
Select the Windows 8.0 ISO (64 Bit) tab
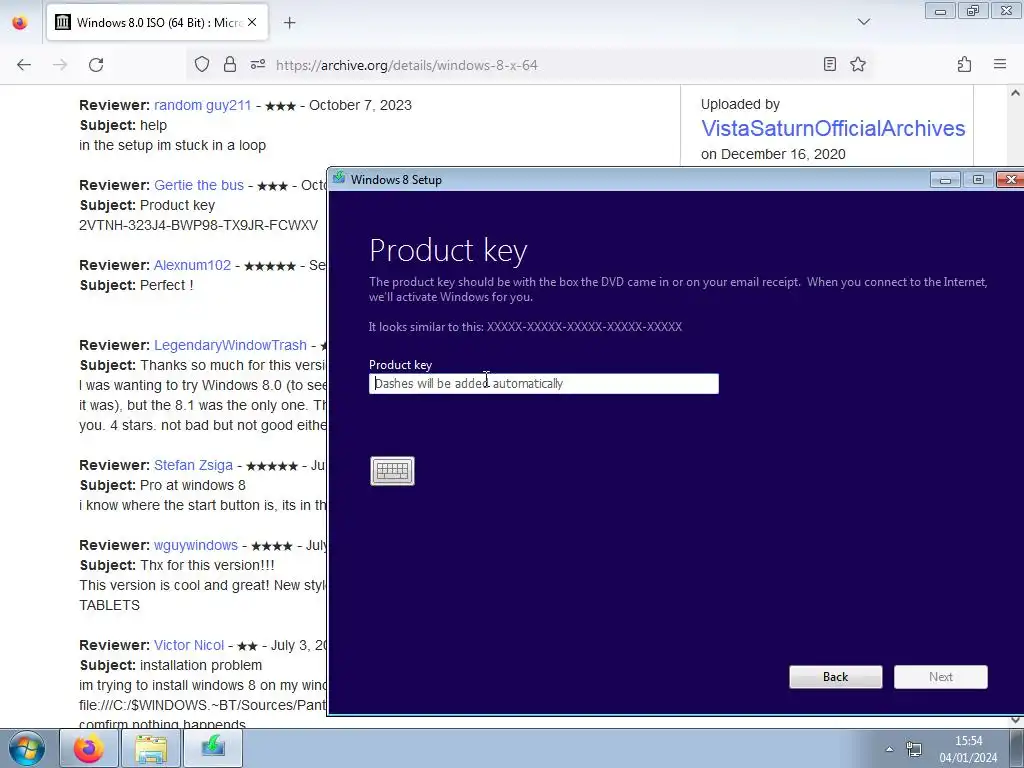pyautogui.click(x=155, y=22)
